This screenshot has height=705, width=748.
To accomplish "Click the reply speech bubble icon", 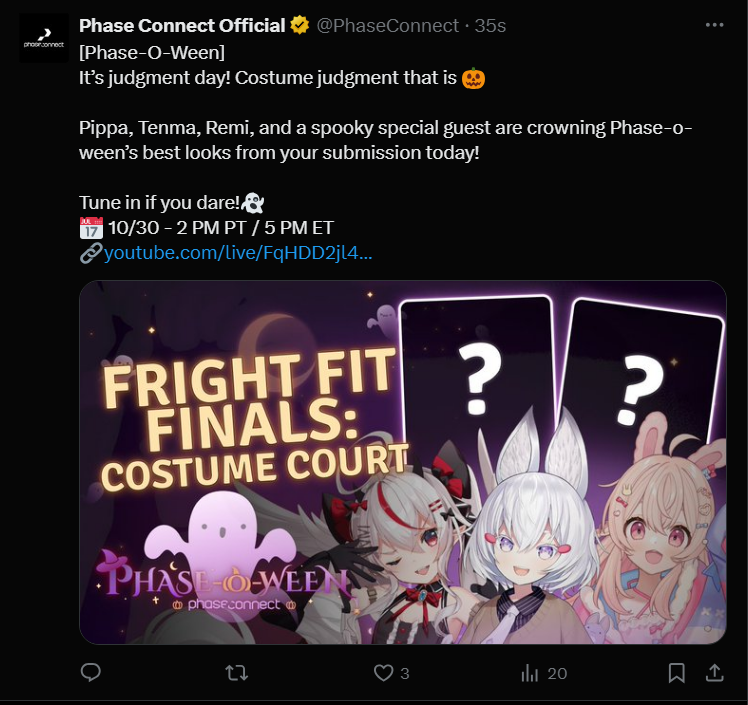I will tap(91, 673).
